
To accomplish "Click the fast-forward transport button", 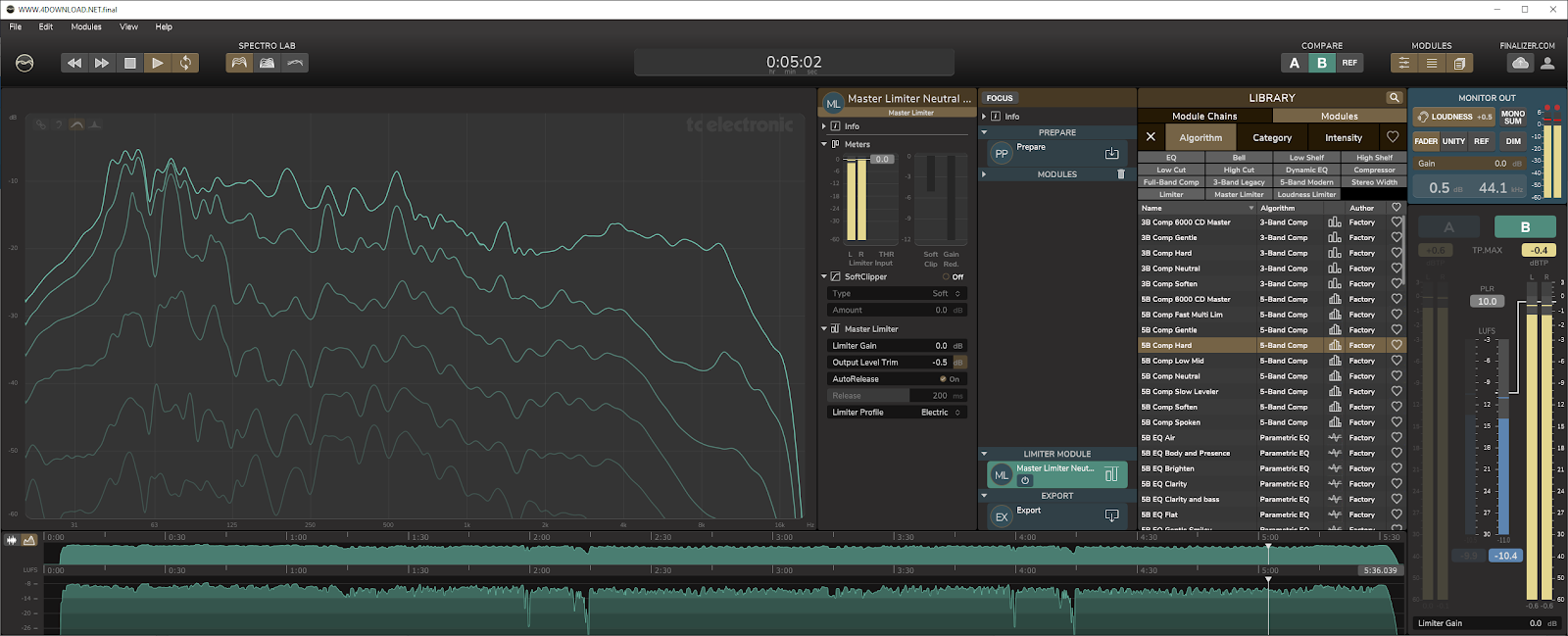I will click(x=102, y=63).
